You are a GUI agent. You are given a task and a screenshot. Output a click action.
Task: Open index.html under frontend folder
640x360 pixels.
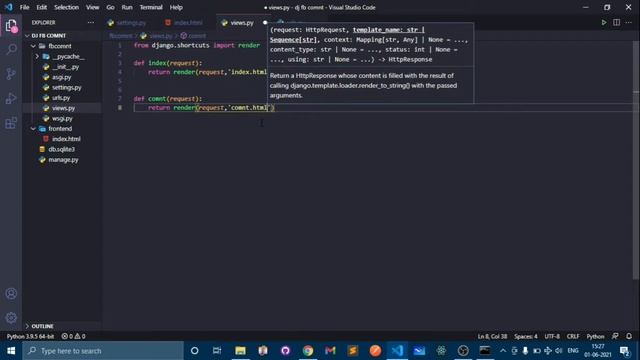(x=66, y=139)
